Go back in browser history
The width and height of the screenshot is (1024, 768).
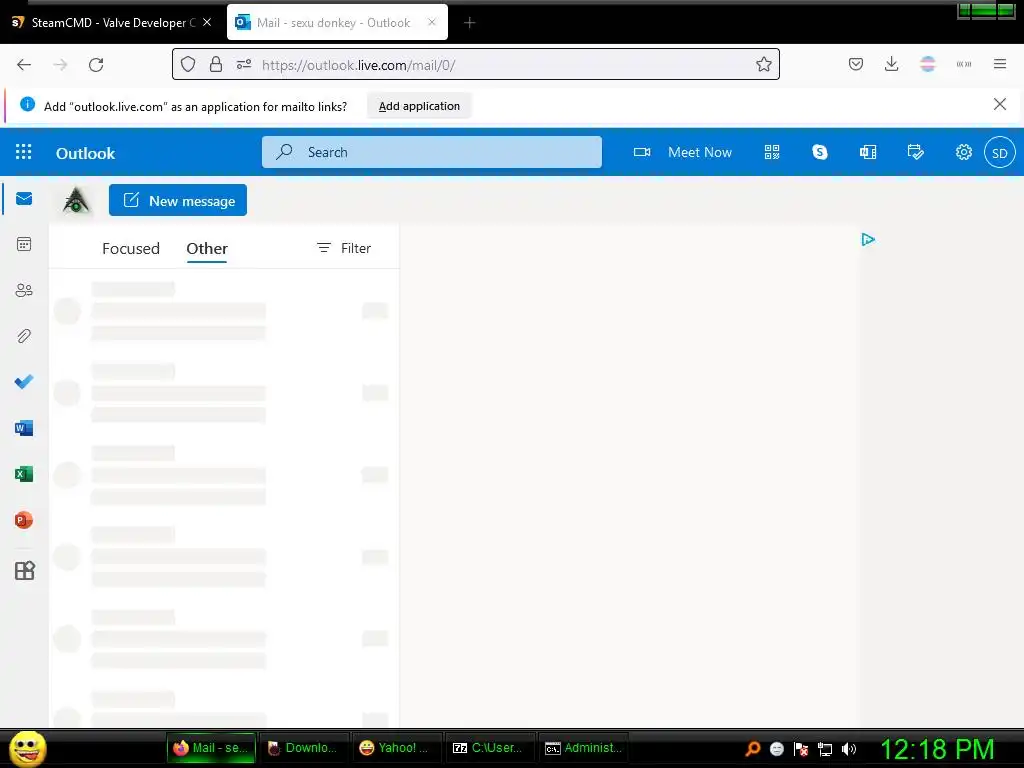coord(24,65)
